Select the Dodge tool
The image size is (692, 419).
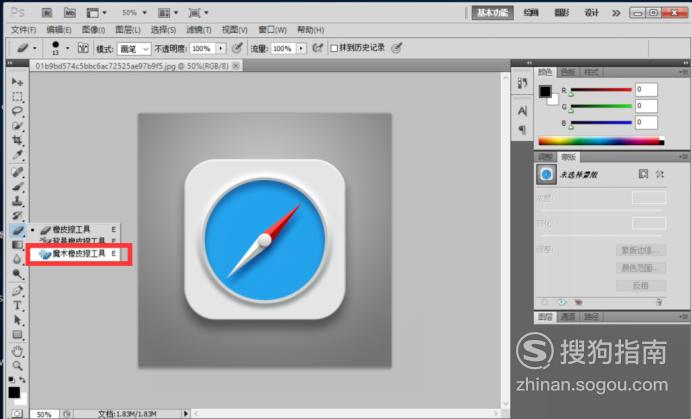[17, 274]
